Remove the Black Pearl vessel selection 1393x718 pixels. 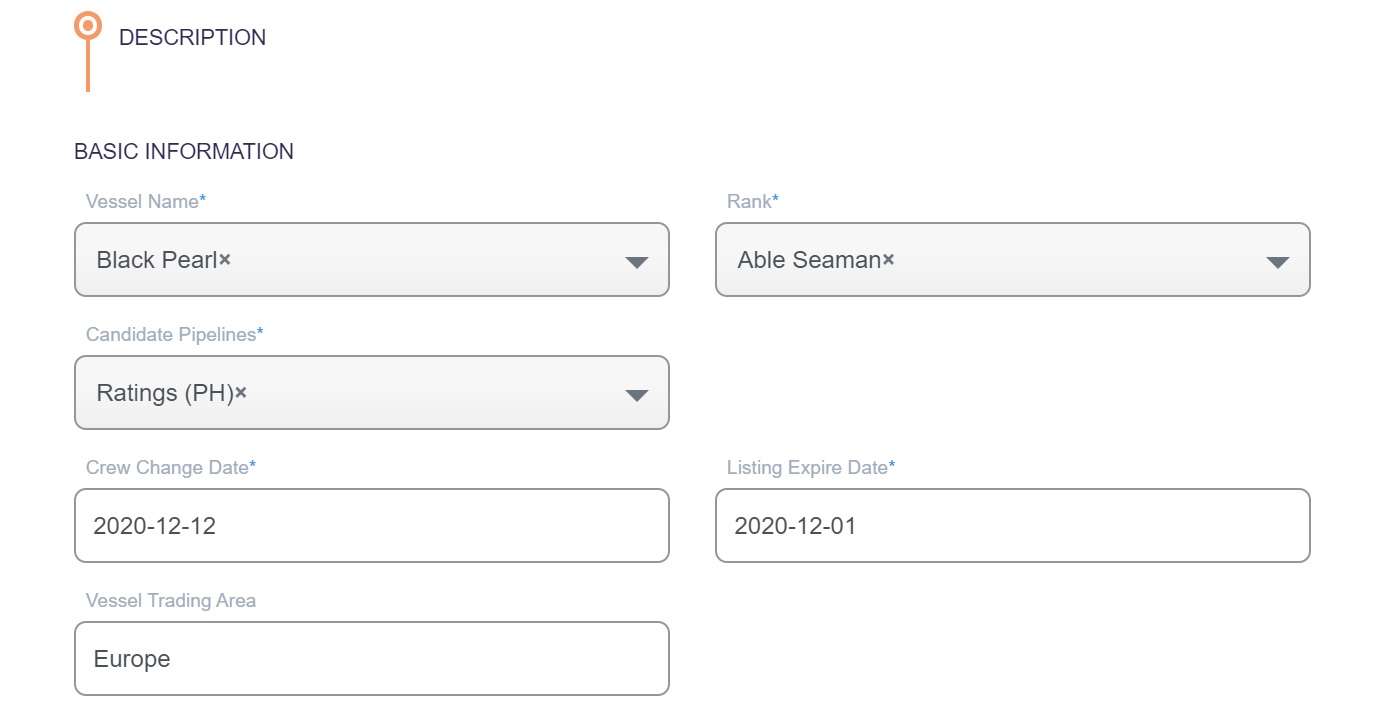[x=225, y=259]
